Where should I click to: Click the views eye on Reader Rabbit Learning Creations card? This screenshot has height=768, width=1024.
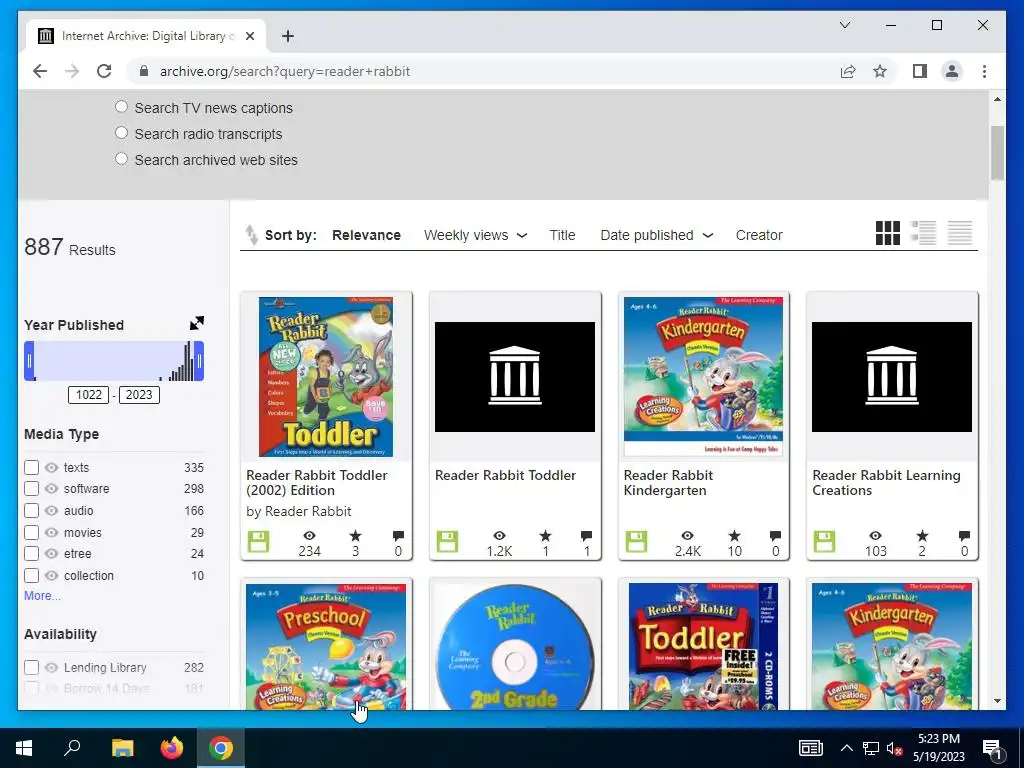876,536
